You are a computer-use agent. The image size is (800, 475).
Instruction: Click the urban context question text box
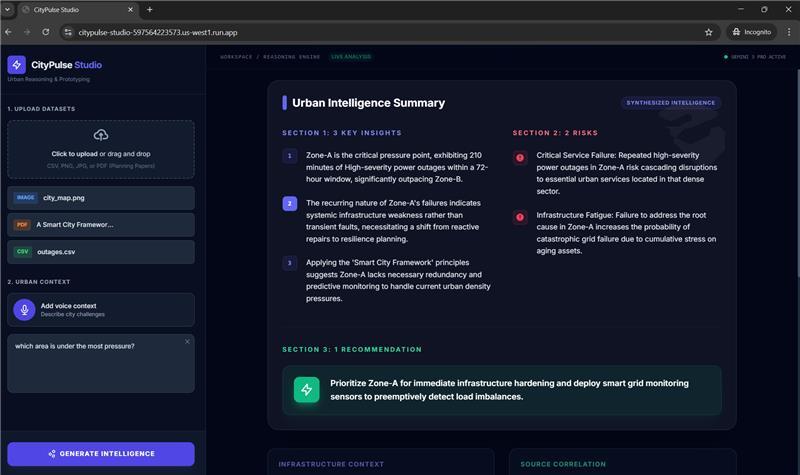tap(101, 363)
